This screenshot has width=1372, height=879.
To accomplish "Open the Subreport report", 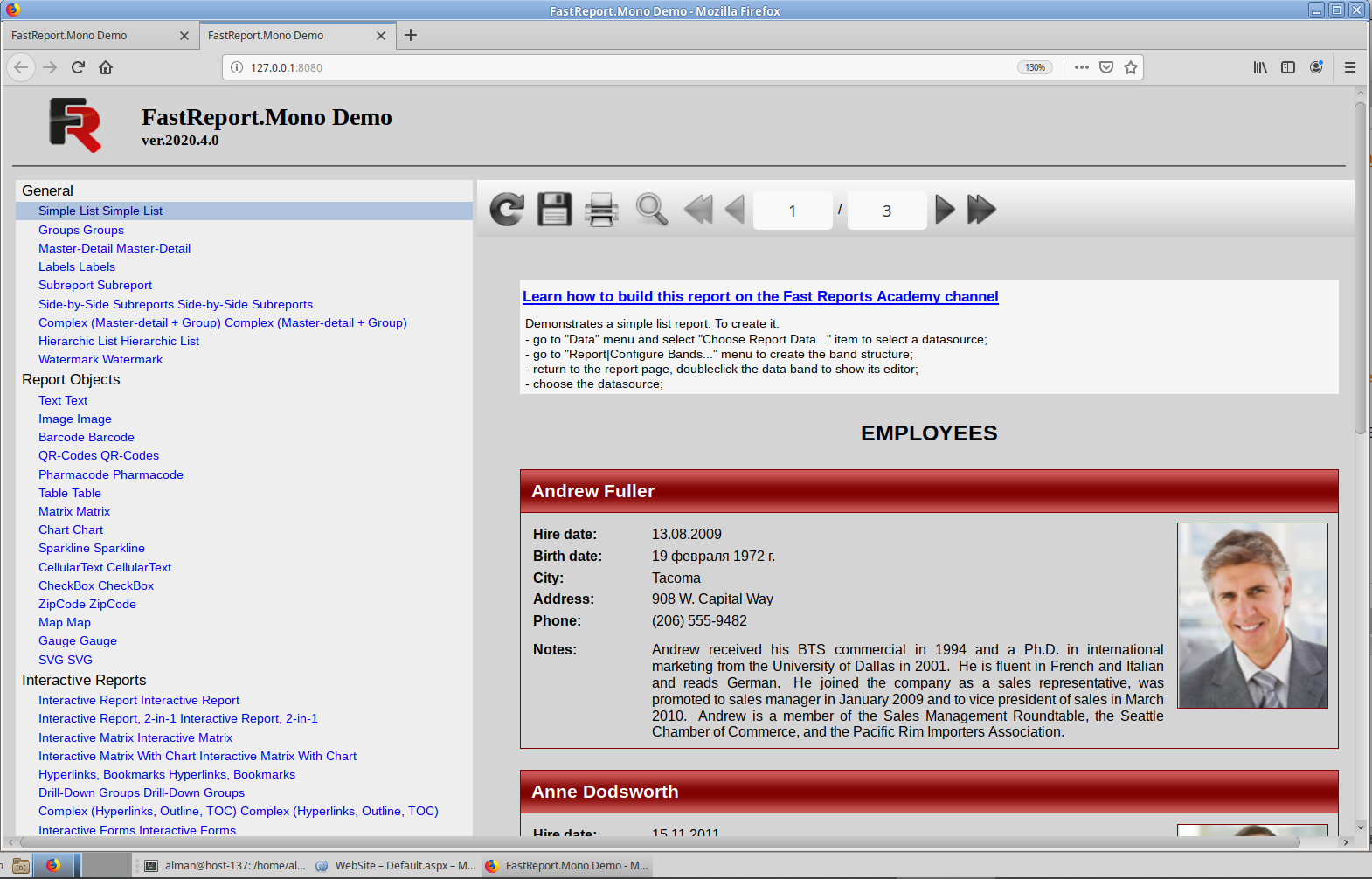I will pyautogui.click(x=95, y=285).
